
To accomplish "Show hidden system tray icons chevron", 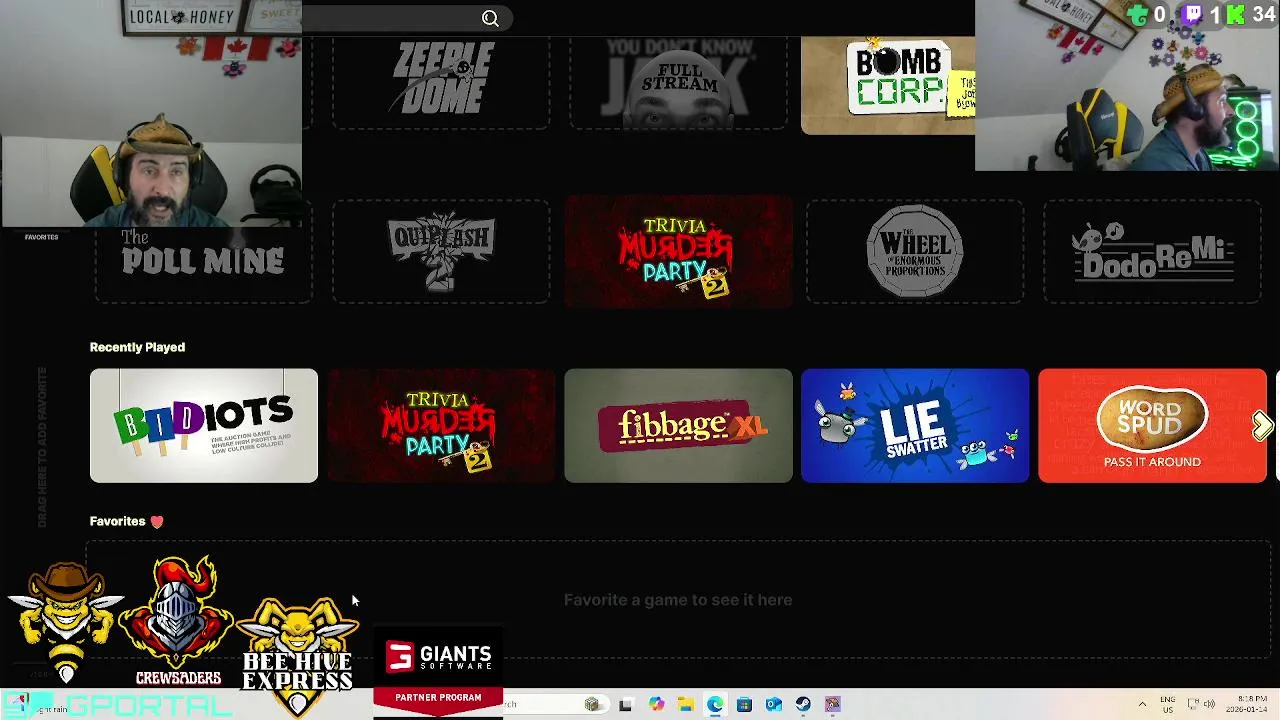I will click(x=1142, y=705).
